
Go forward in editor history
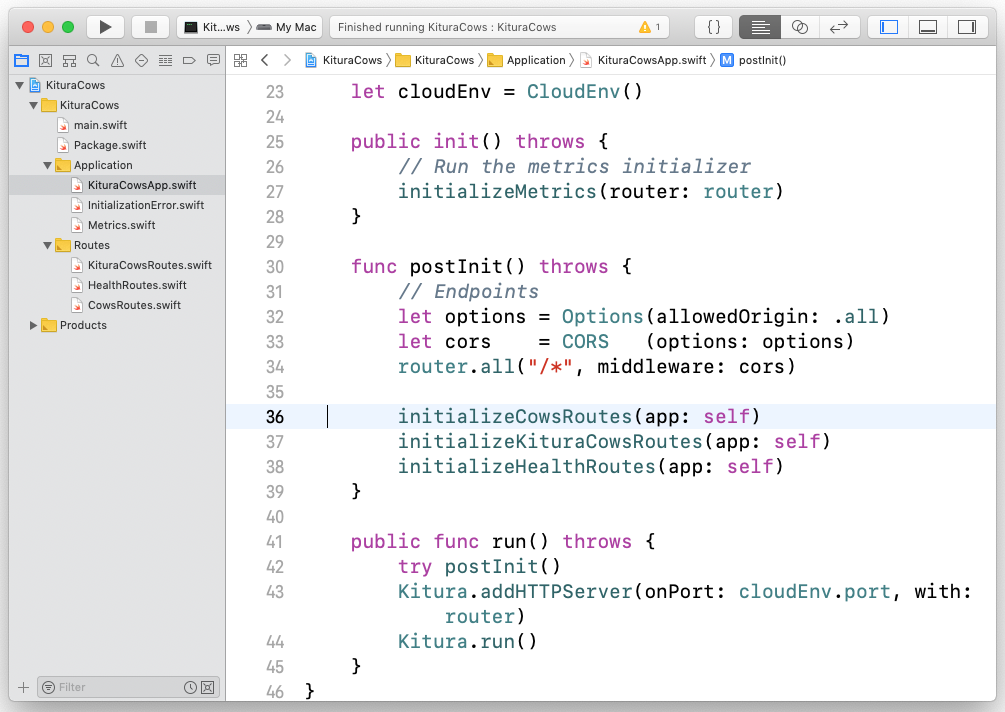pos(287,60)
